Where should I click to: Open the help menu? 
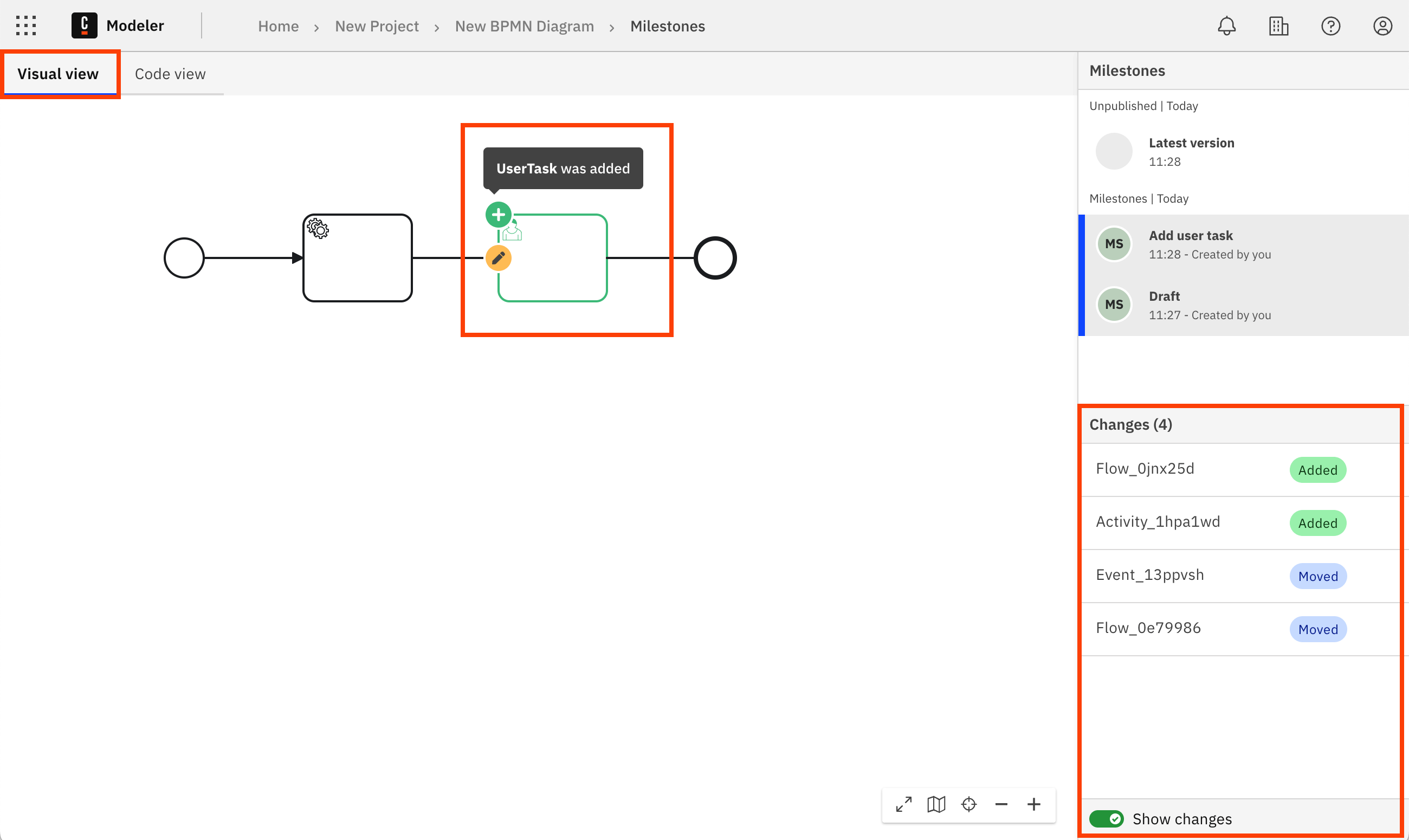[x=1331, y=25]
